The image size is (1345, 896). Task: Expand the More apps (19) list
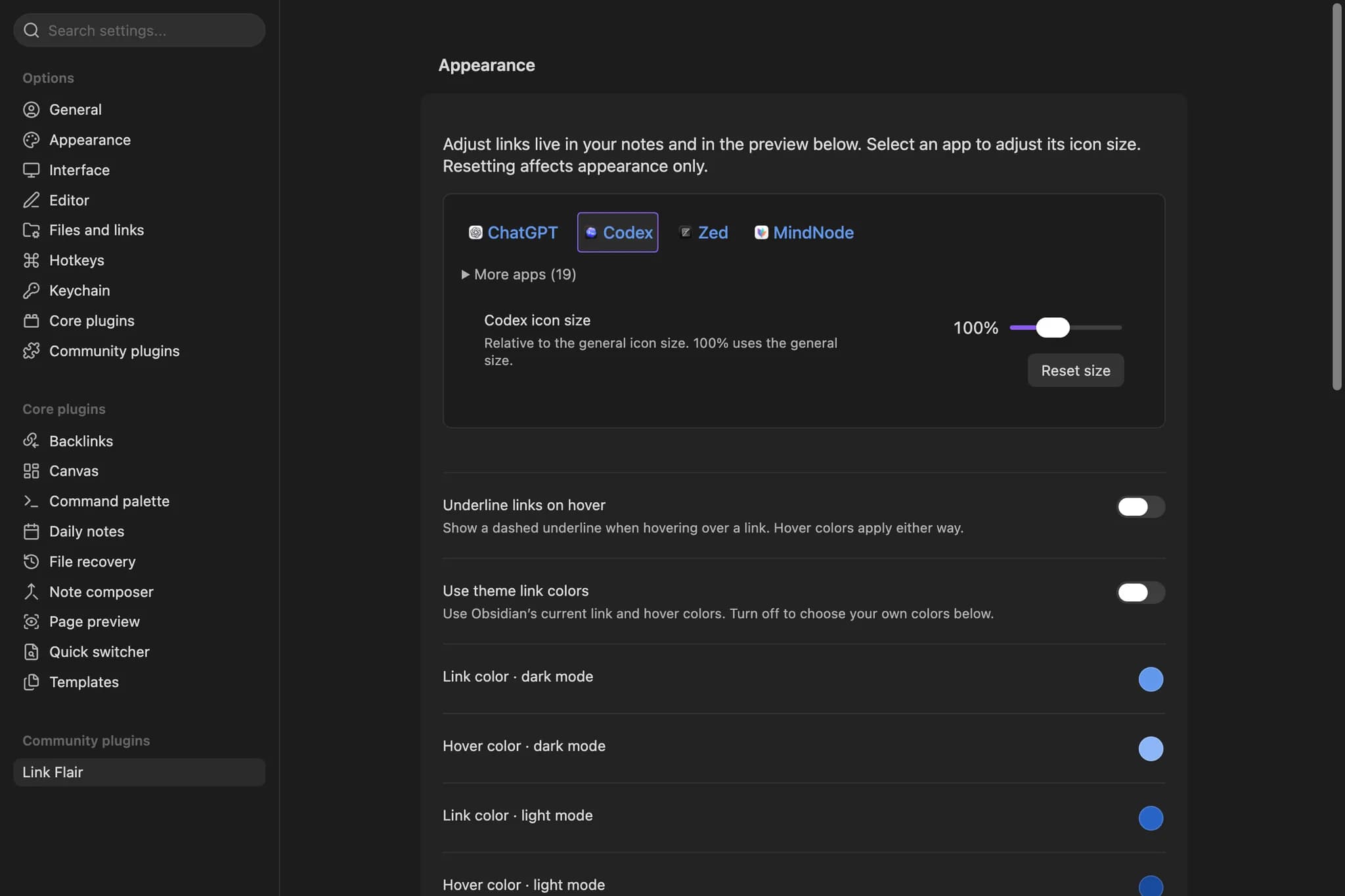pos(519,274)
